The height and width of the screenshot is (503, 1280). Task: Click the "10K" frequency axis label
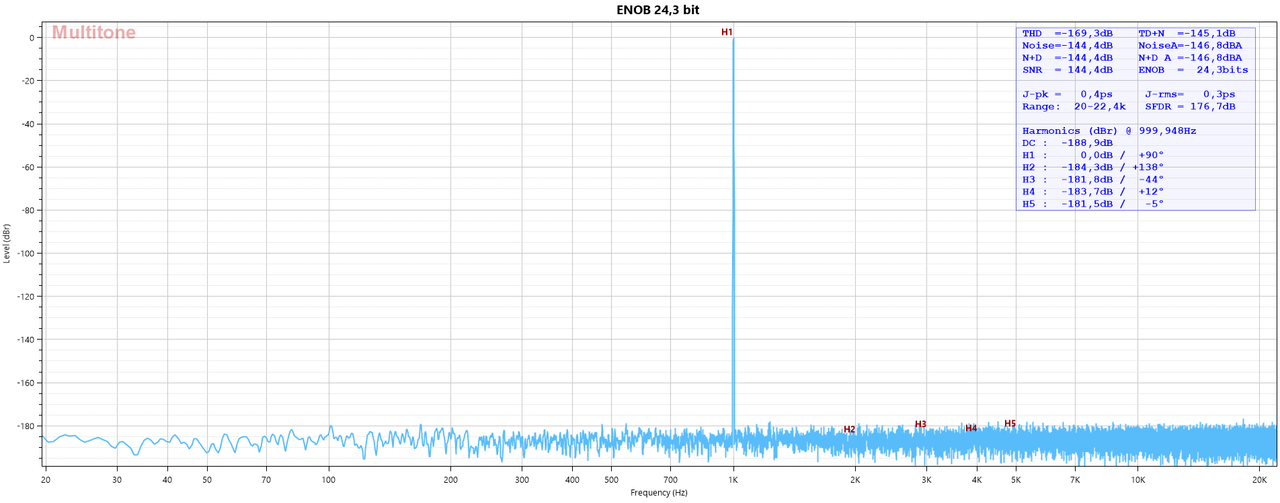1138,479
